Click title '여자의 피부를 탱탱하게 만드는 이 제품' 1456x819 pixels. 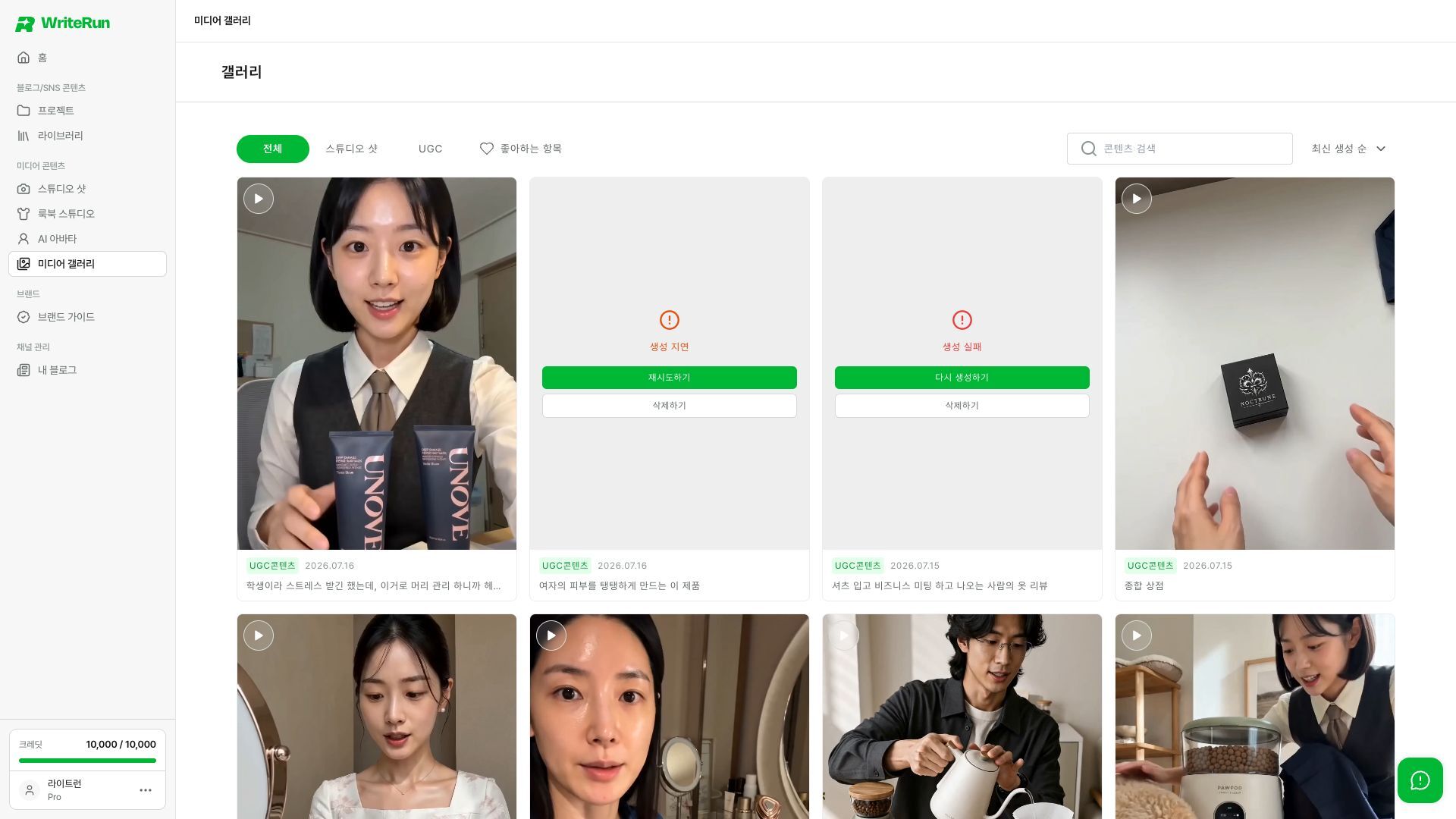(620, 586)
